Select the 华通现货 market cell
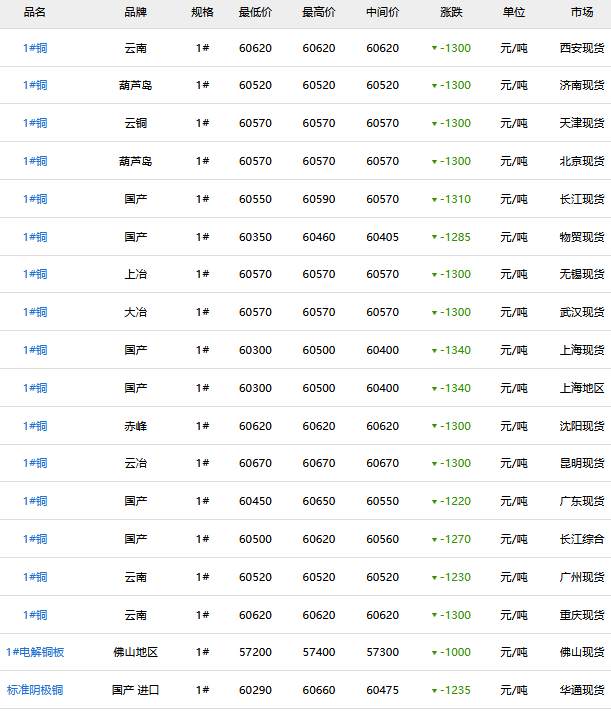 point(581,690)
